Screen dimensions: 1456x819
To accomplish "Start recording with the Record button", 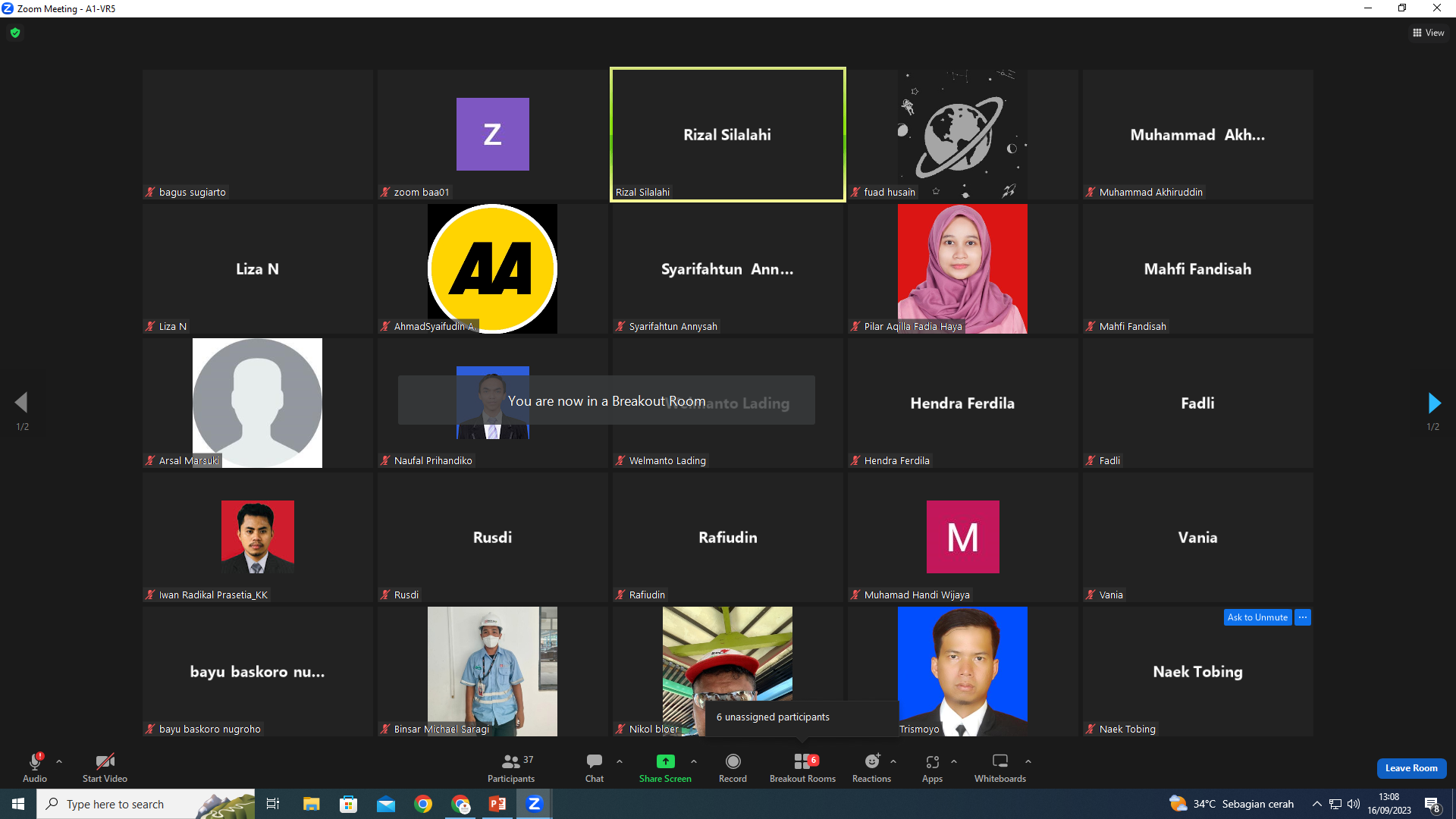I will click(733, 767).
